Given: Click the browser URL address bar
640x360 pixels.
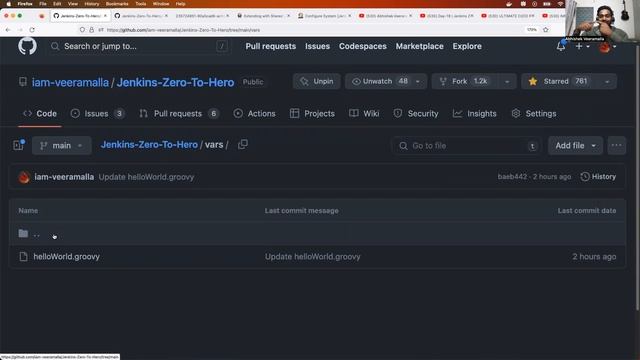Looking at the screenshot, I should (310, 30).
